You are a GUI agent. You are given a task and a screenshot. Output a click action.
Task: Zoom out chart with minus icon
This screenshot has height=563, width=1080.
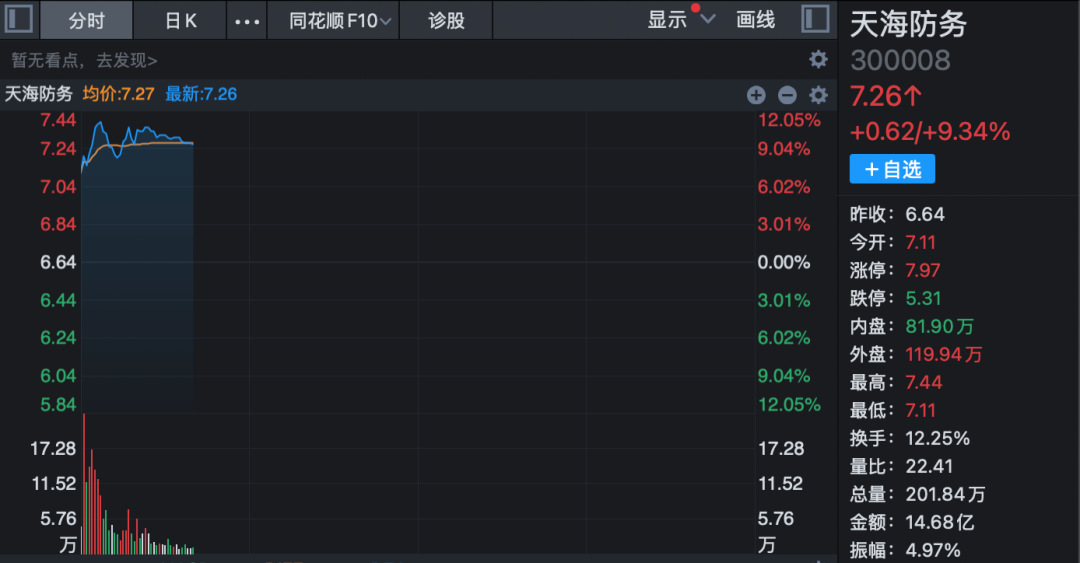(x=787, y=95)
